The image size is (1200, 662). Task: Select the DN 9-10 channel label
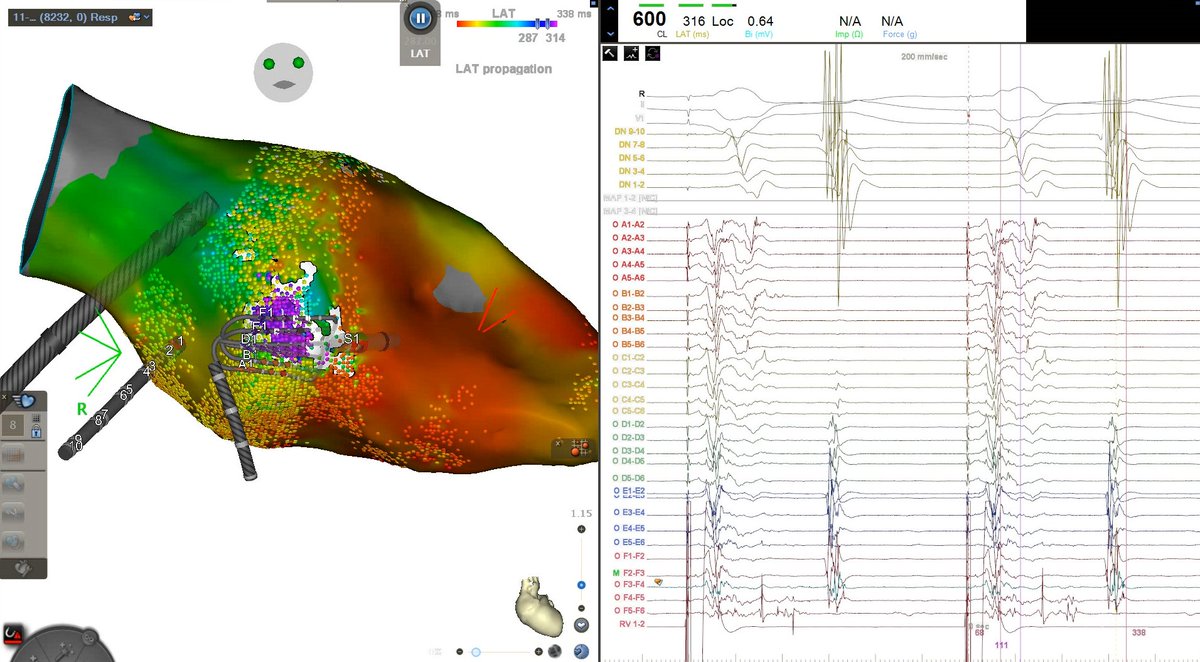(630, 132)
